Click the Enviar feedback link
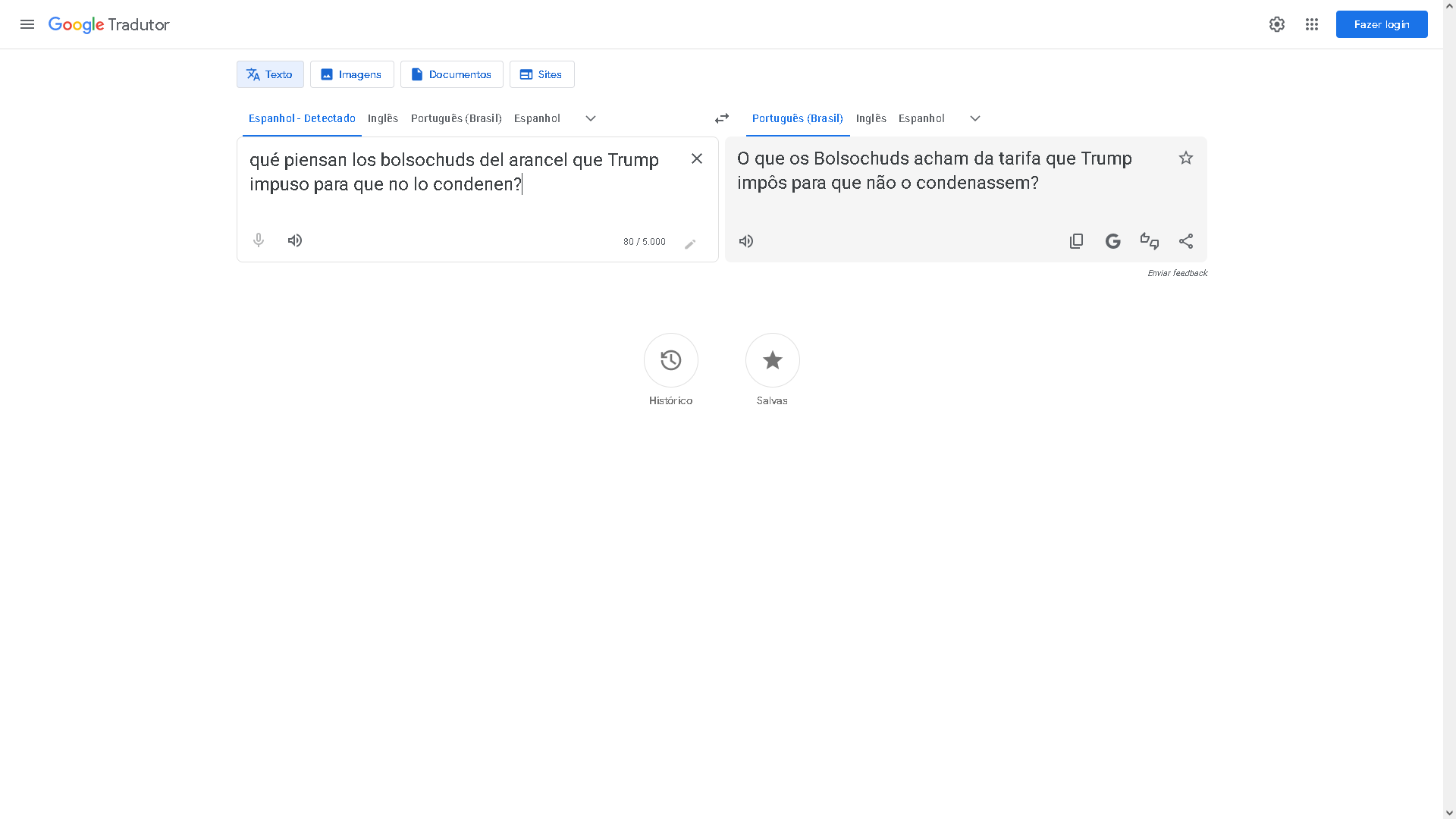The width and height of the screenshot is (1456, 819). [1177, 273]
